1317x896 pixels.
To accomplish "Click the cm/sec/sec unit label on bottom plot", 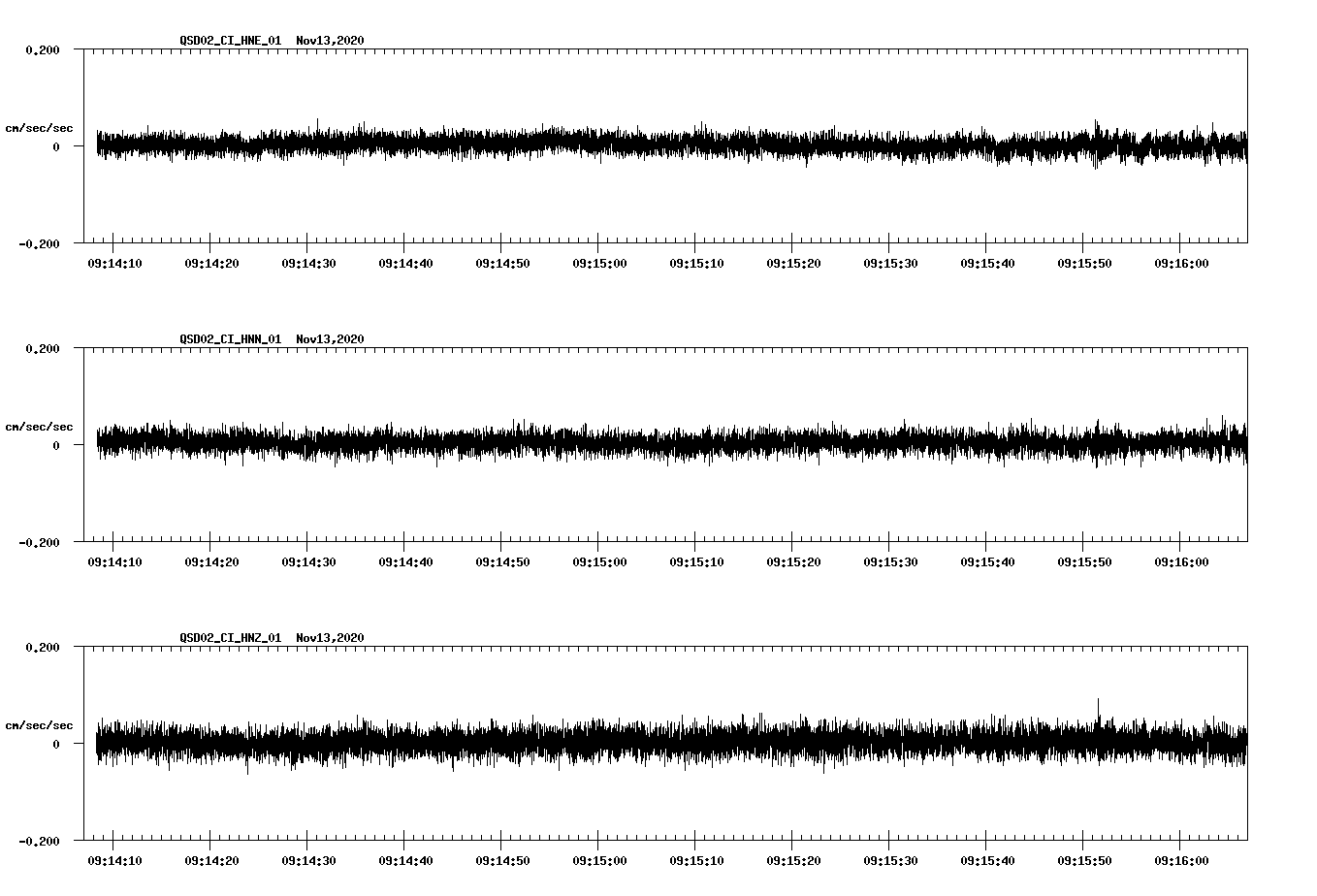I will pyautogui.click(x=40, y=723).
